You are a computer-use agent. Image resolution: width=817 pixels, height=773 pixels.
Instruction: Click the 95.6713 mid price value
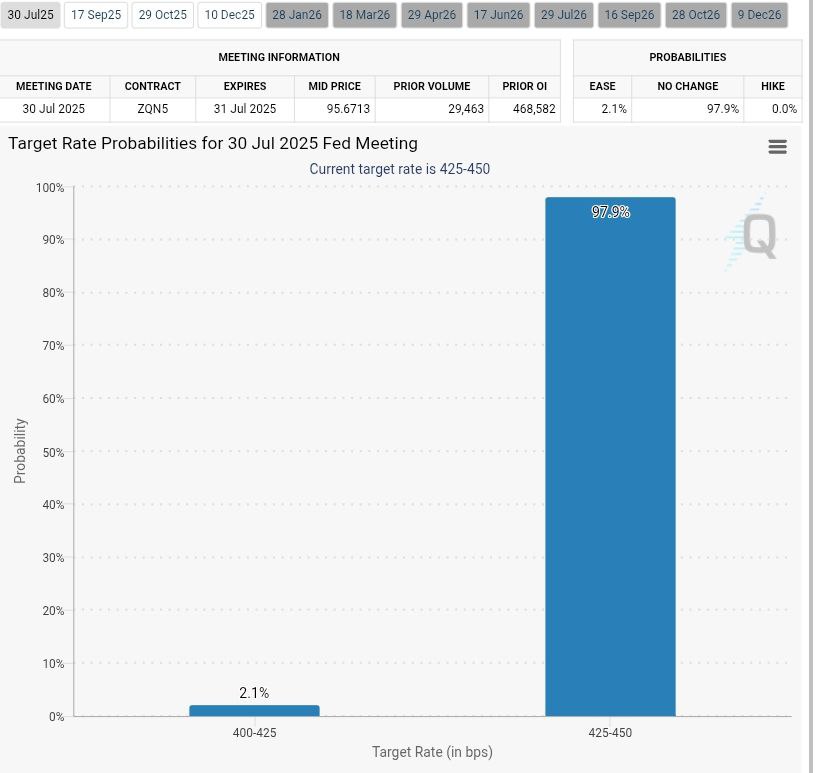point(334,109)
